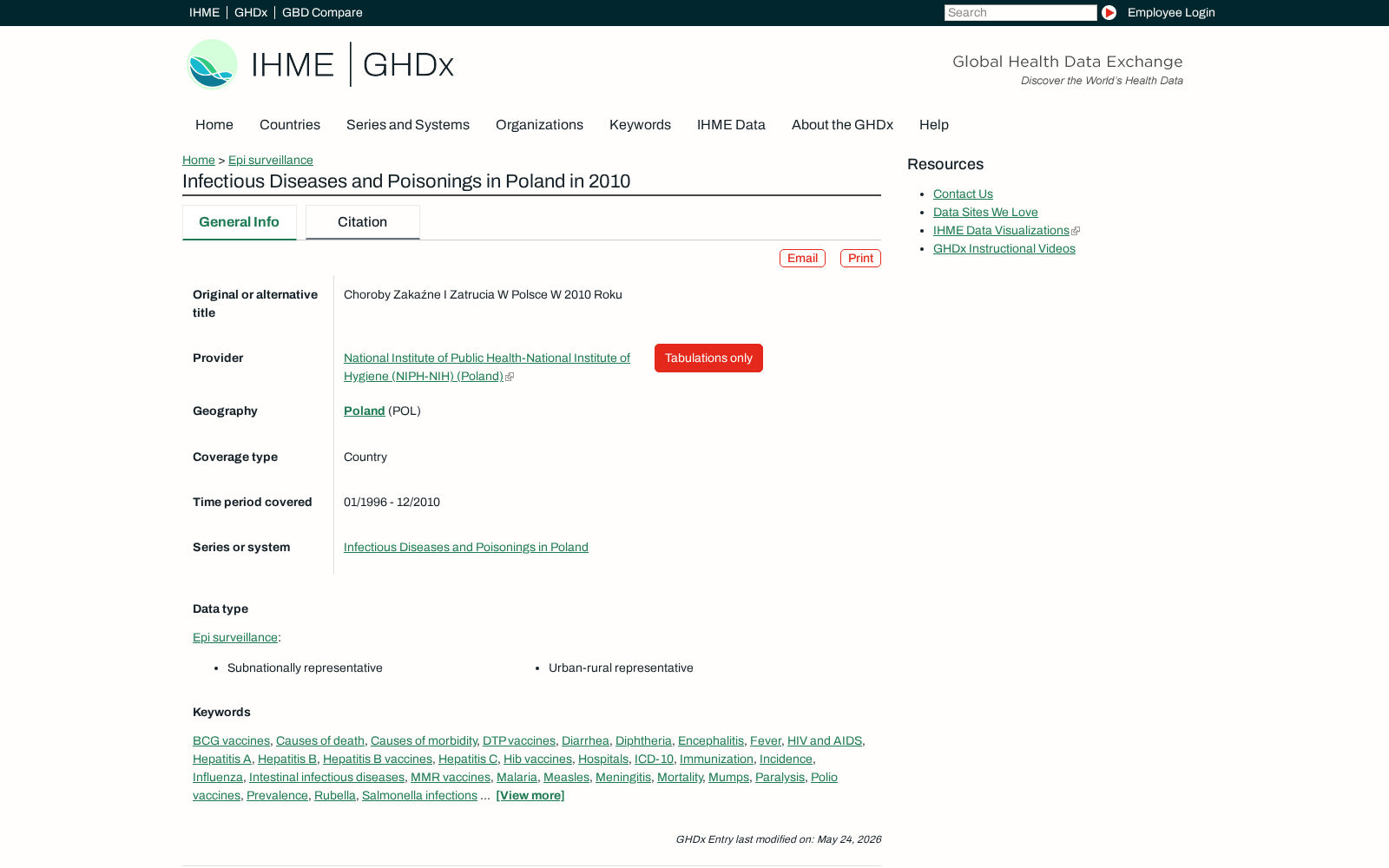Click the red search submit arrow icon
Viewport: 1389px width, 868px height.
(1109, 12)
